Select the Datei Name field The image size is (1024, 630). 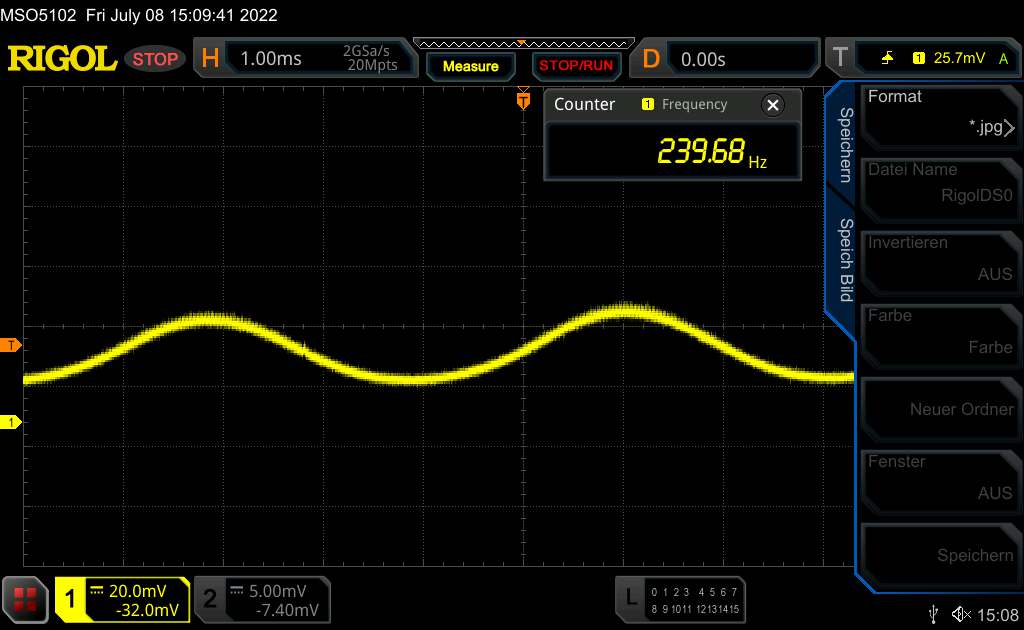(x=940, y=184)
